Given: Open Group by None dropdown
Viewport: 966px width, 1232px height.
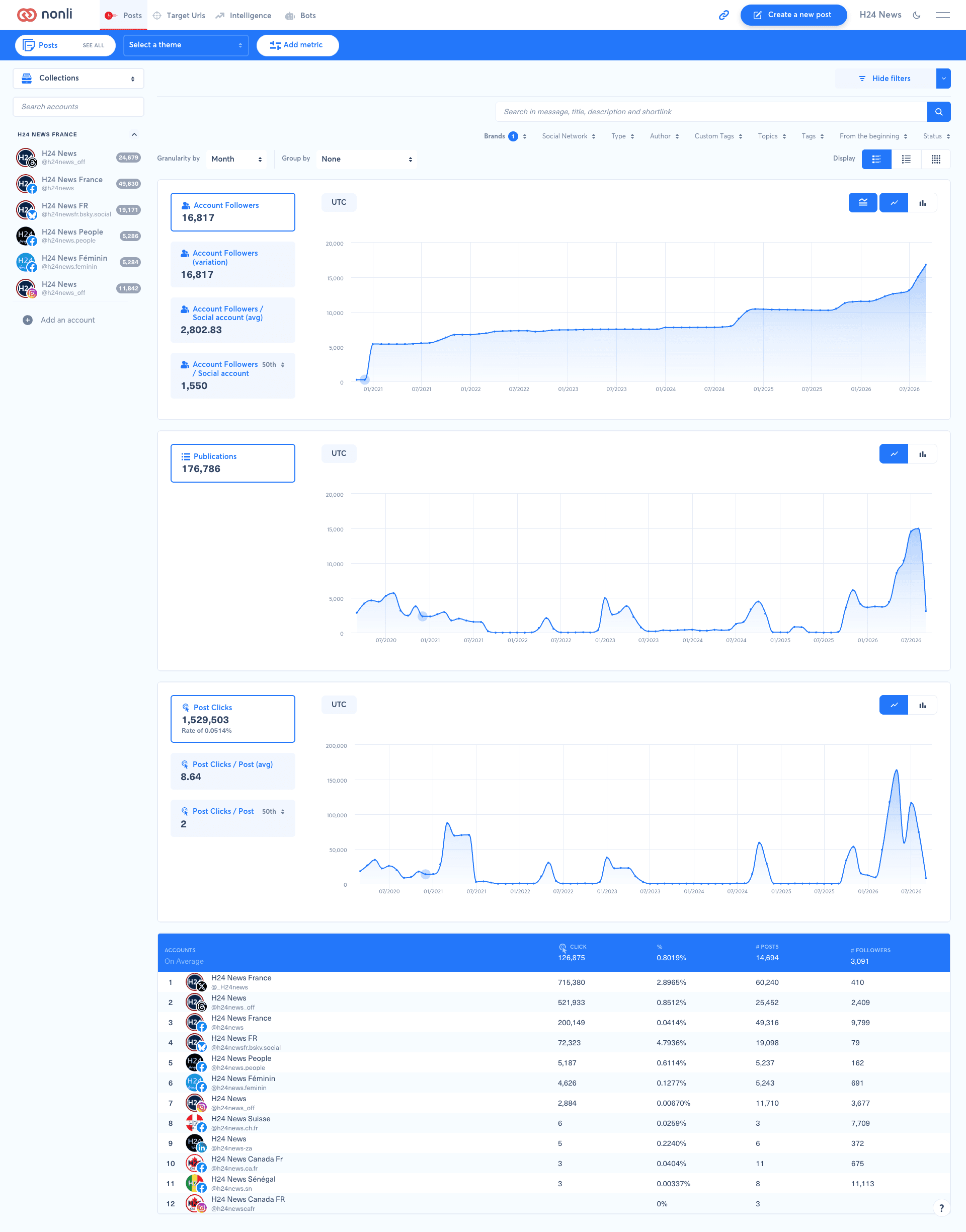Looking at the screenshot, I should tap(366, 160).
